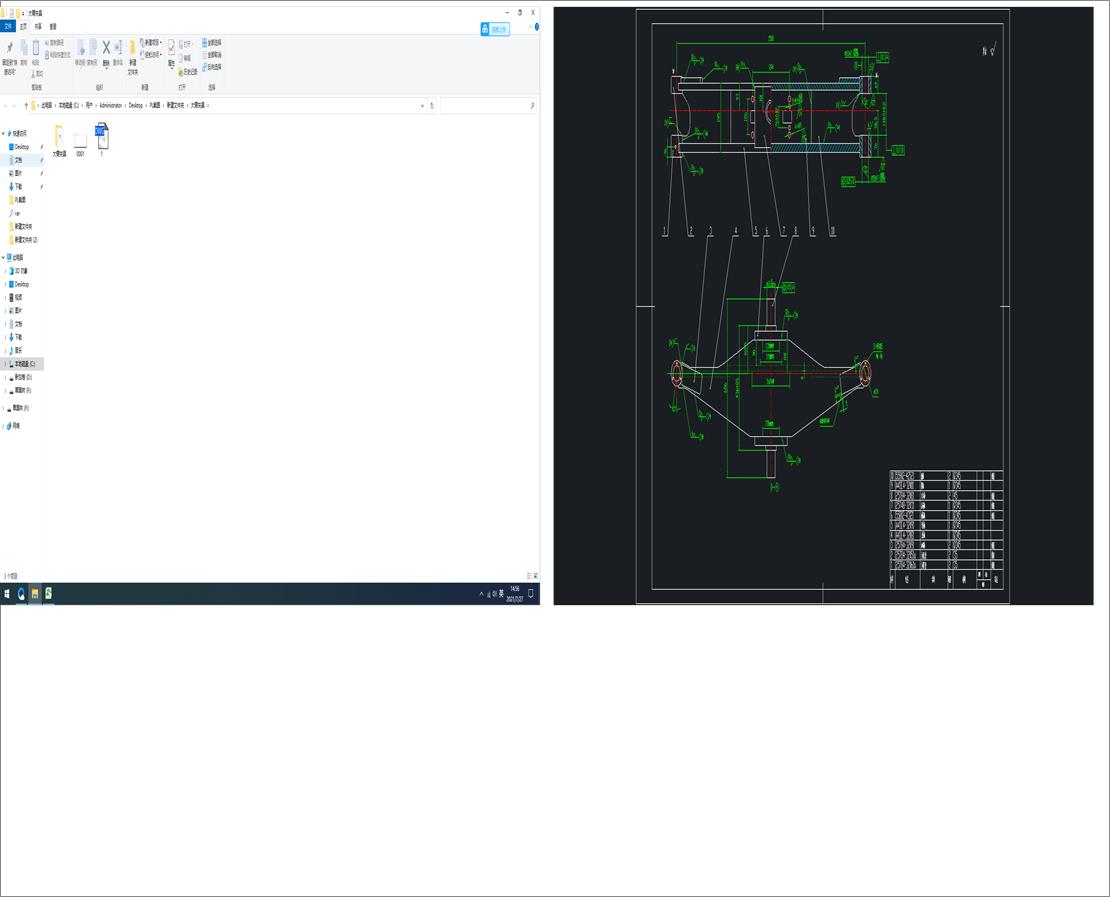This screenshot has width=1110, height=897.
Task: Switch to details view in status bar
Action: coord(530,576)
